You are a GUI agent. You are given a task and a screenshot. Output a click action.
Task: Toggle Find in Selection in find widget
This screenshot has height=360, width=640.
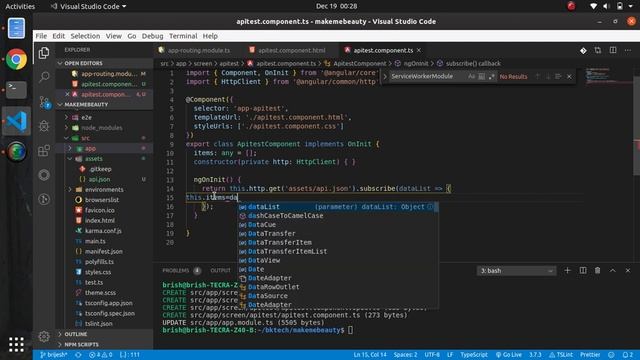tap(558, 76)
